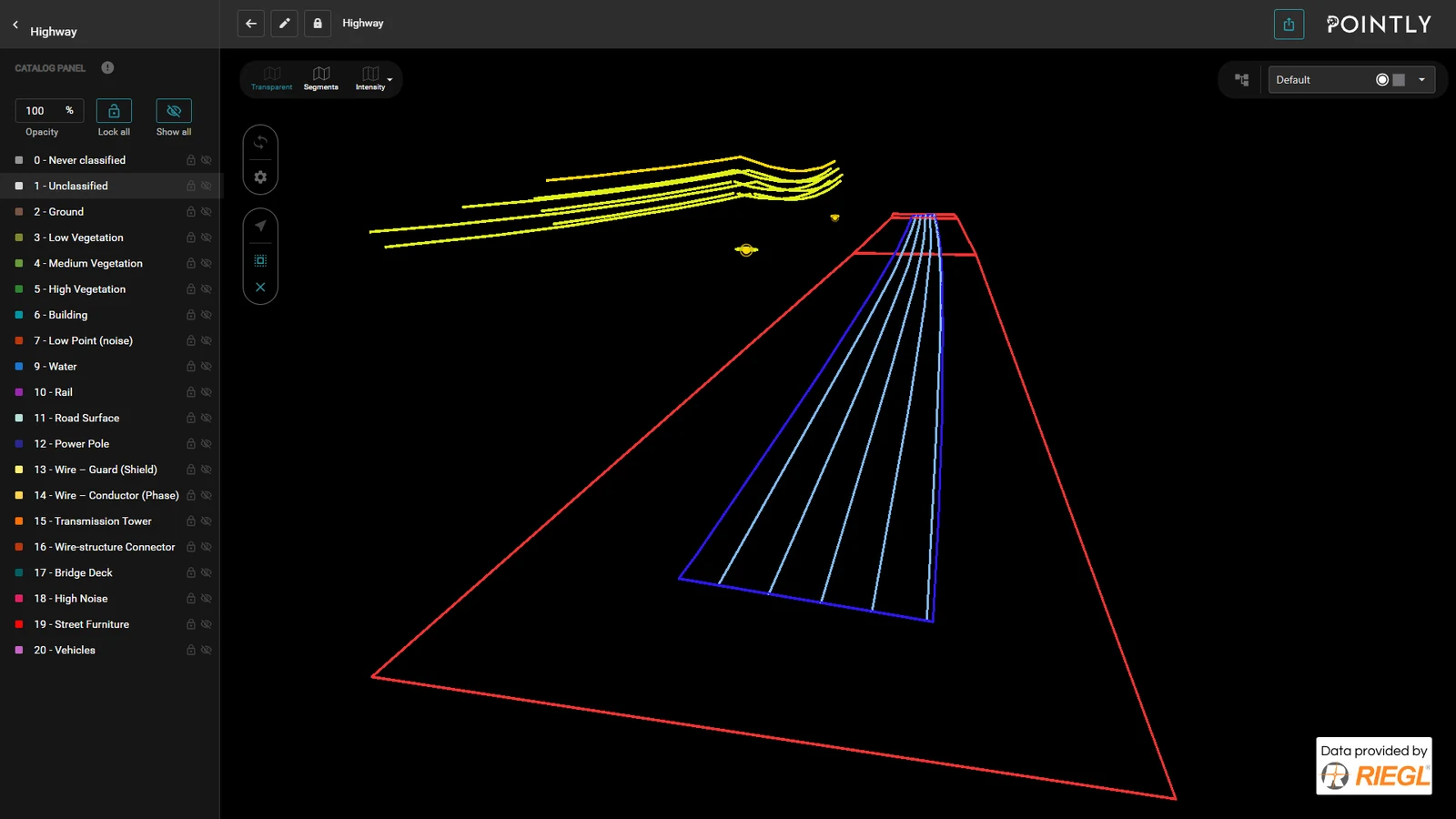This screenshot has width=1456, height=819.
Task: Click the share export button
Action: click(x=1289, y=25)
